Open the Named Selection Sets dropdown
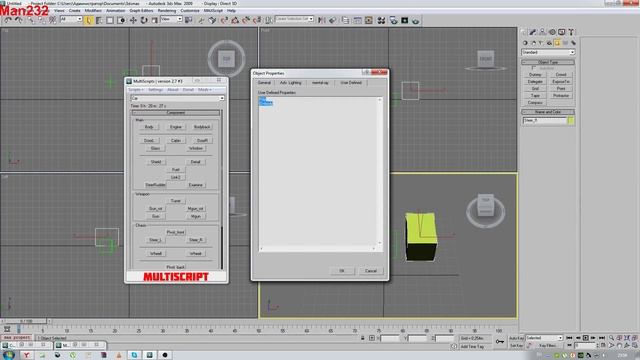Screen dimensions: 640x360 pos(294,19)
